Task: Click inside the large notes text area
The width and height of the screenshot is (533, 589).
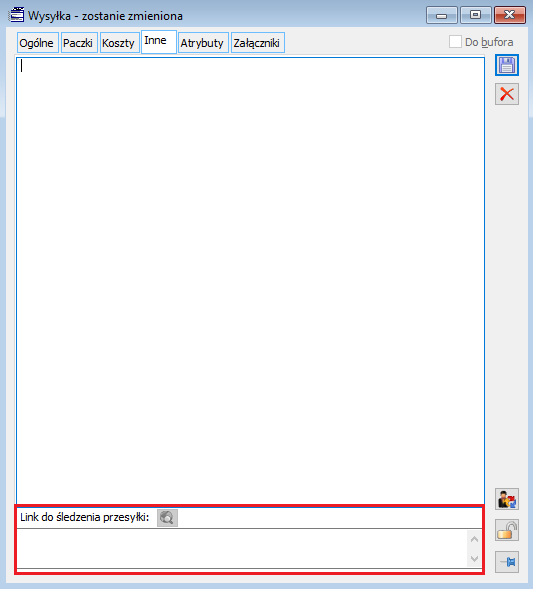Action: point(250,281)
